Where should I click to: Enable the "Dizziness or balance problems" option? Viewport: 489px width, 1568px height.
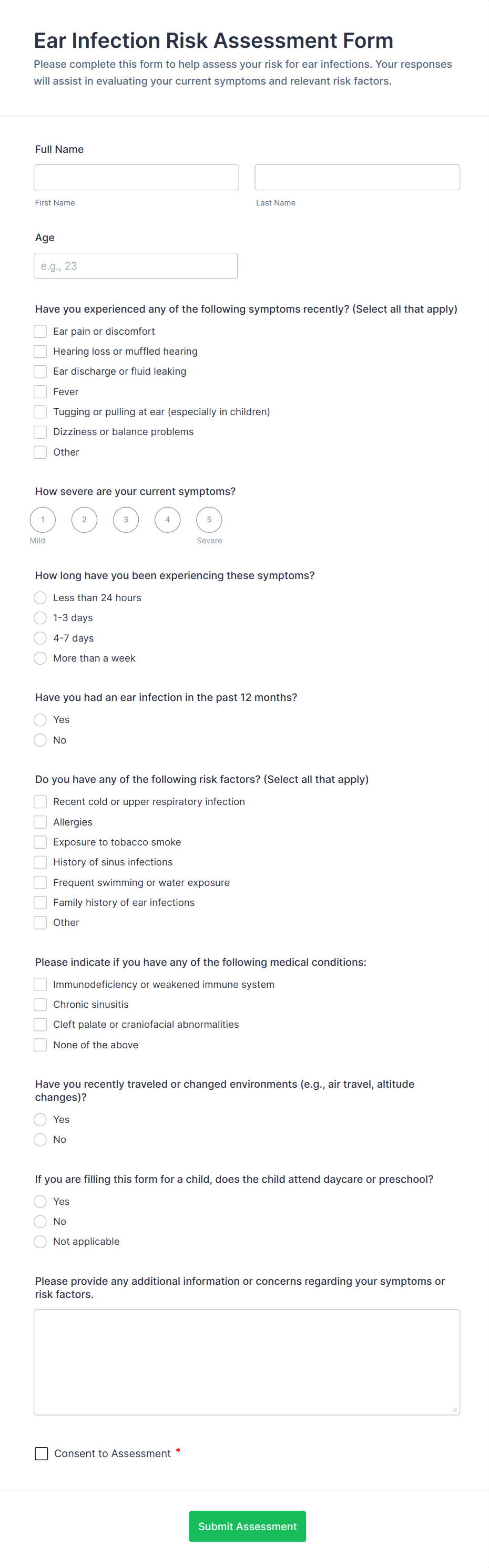tap(40, 431)
